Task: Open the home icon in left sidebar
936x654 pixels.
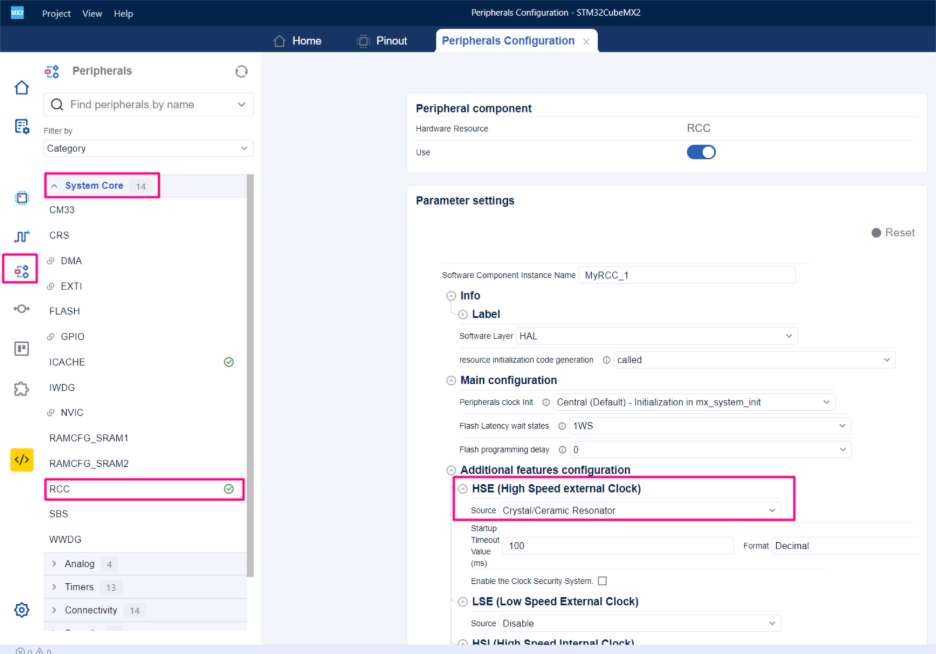Action: click(21, 88)
